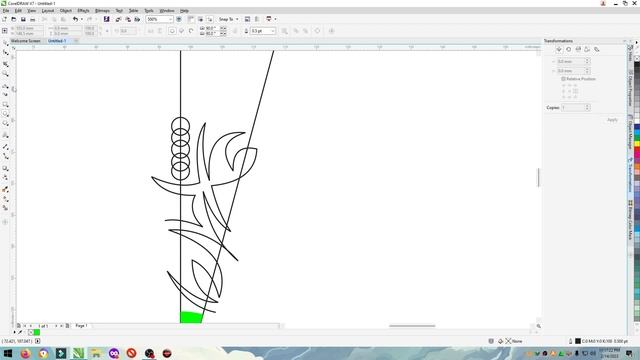The width and height of the screenshot is (640, 360).
Task: Click the Skew icon in Transformations docker
Action: [597, 49]
